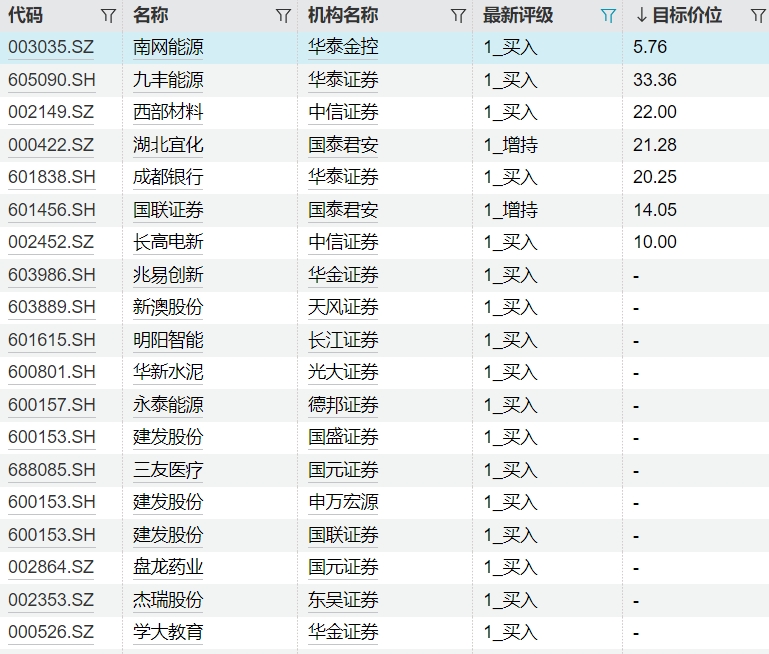Select the 长高电新 name cell
Viewport: 769px width, 654px height.
coord(168,242)
